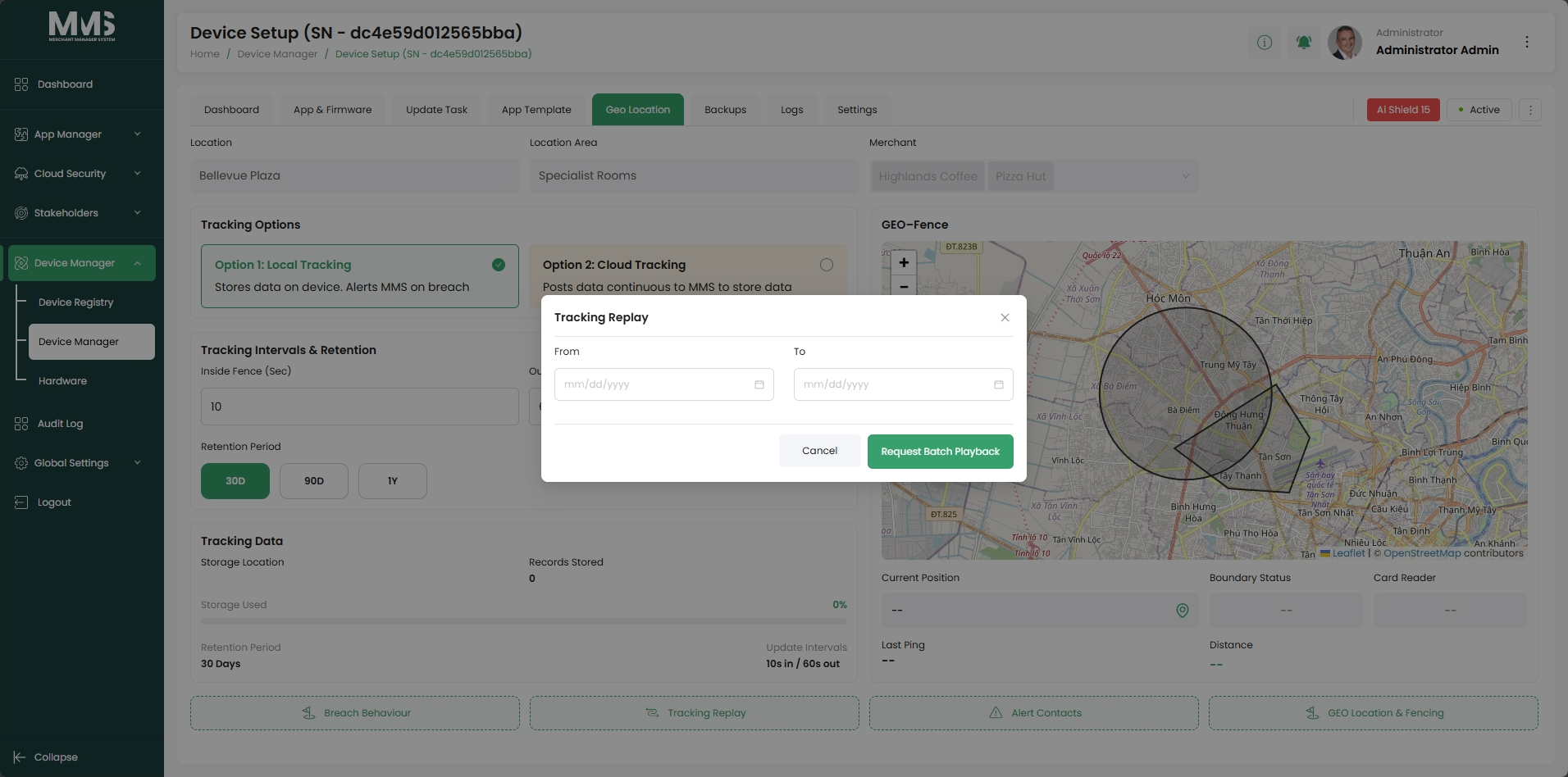This screenshot has height=777, width=1568.
Task: Zoom out on the GEO-Fence map
Action: (904, 285)
